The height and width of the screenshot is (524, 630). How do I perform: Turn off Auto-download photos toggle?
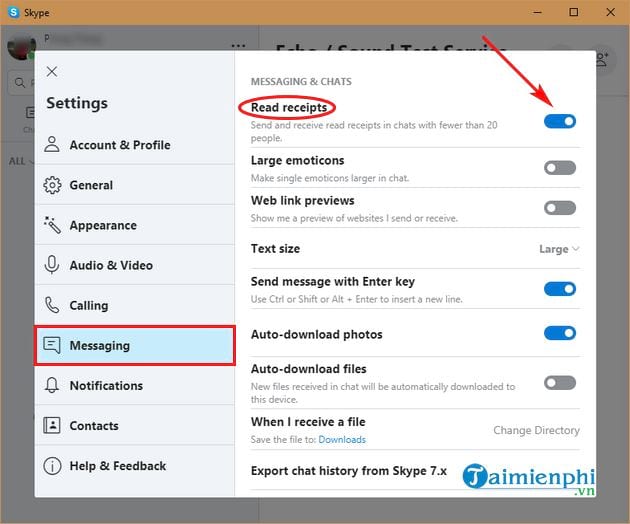[560, 333]
